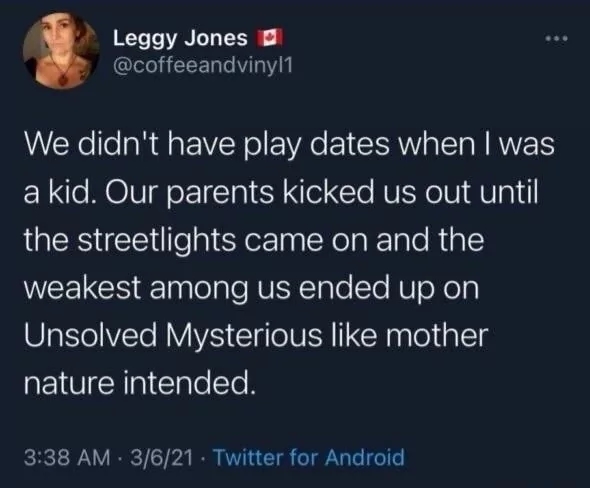Click the word "streetlights" in the tweet
590x488 pixels.
coord(157,241)
